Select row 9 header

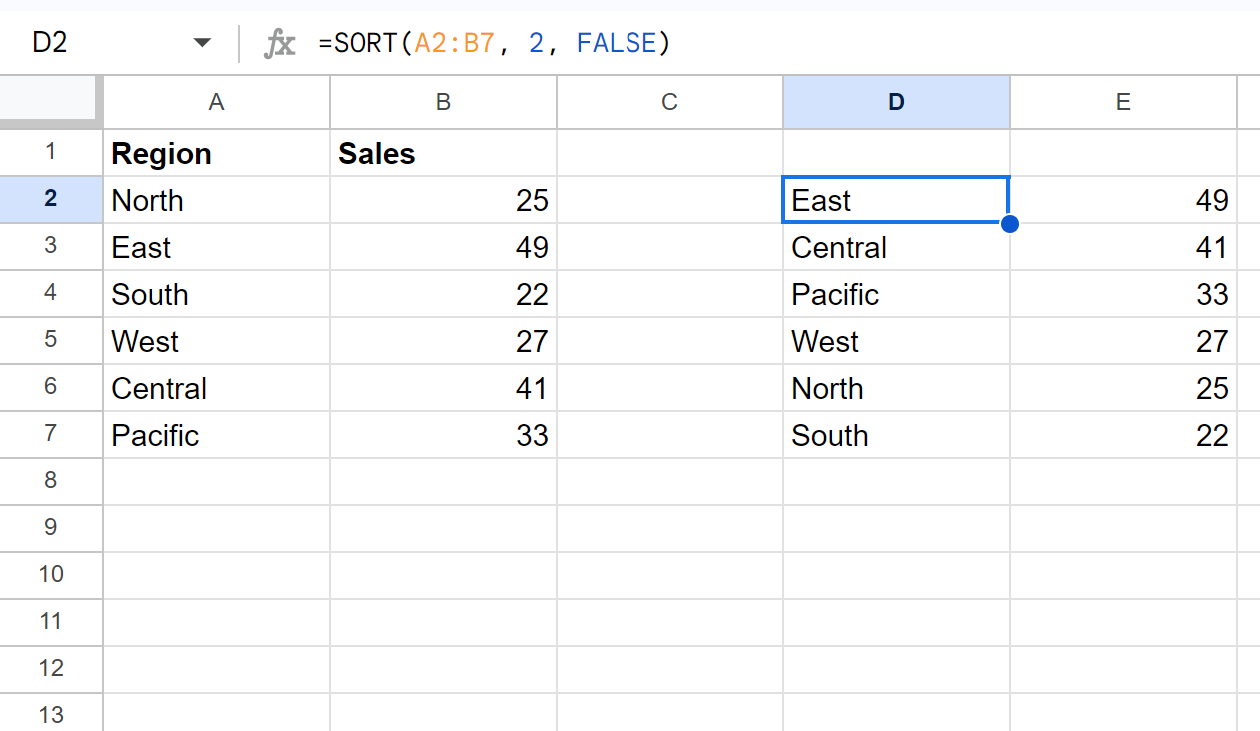coord(51,529)
